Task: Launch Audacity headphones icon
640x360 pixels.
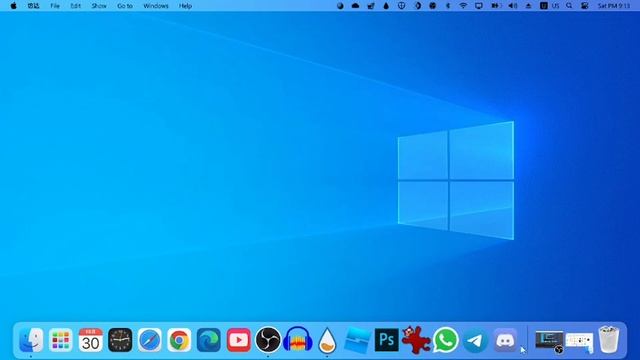Action: click(x=298, y=340)
